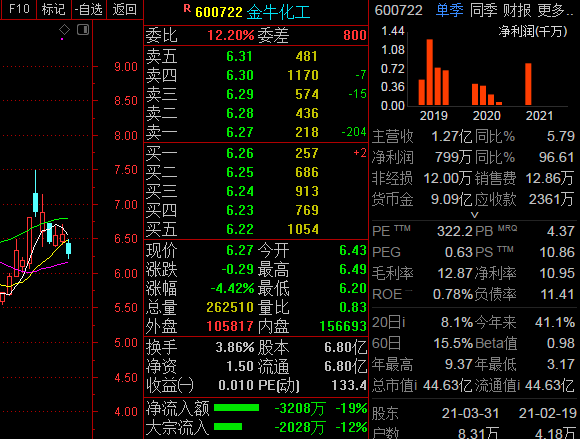Click 股东 date 21-03-31
The height and width of the screenshot is (439, 580).
[470, 413]
